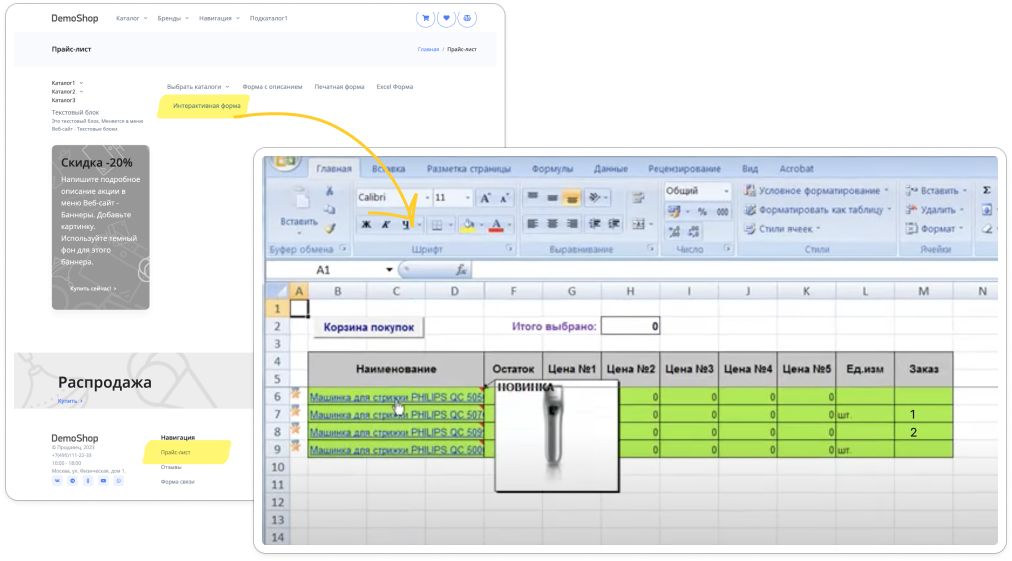Open the shopping cart icon in DemoShop header

pyautogui.click(x=425, y=18)
